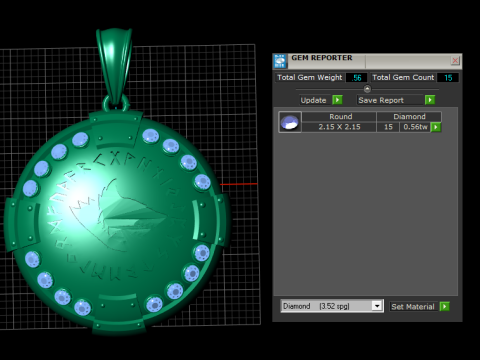Click the green arrow next to Update

pyautogui.click(x=337, y=100)
